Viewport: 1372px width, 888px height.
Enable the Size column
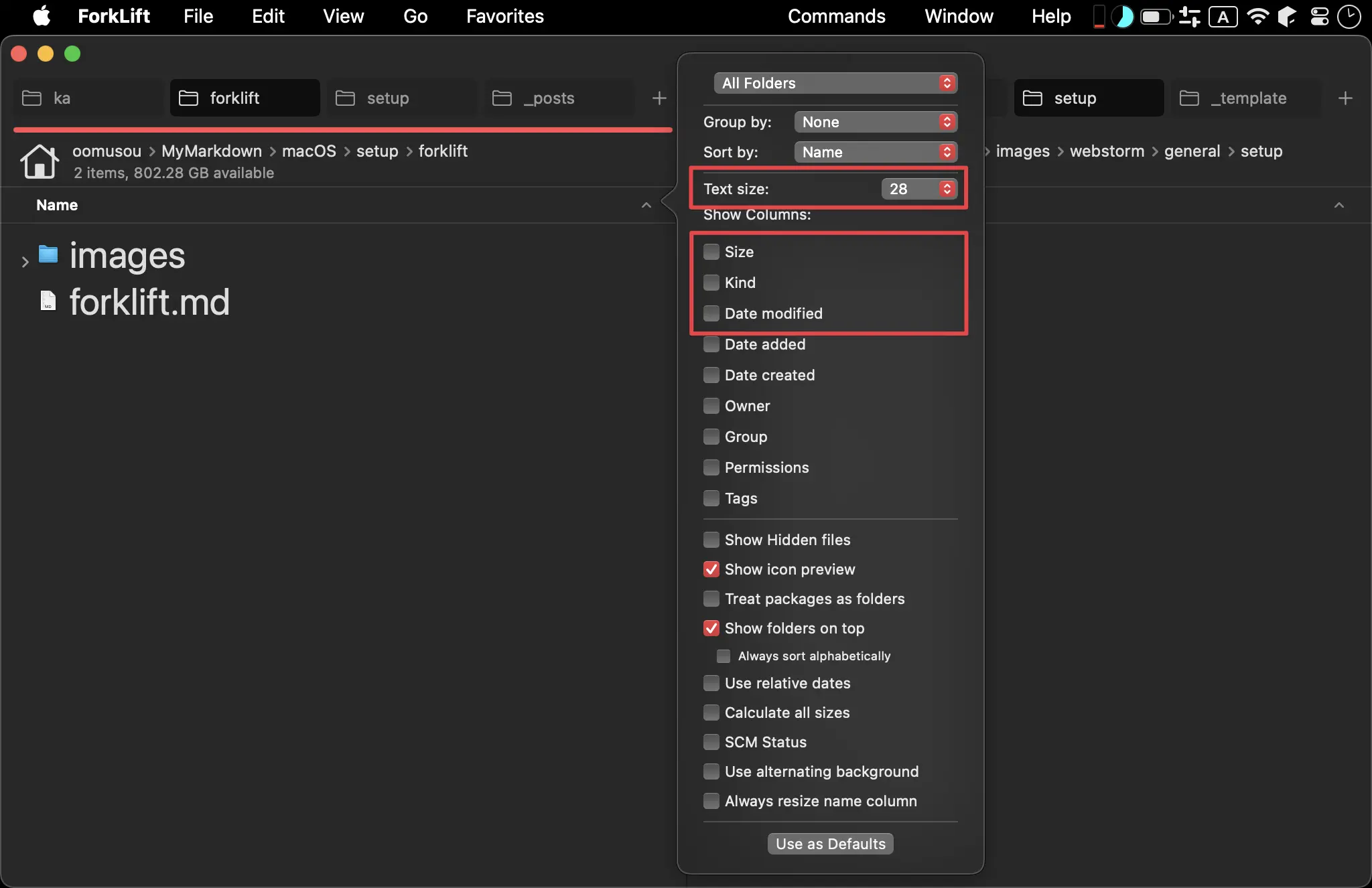711,252
